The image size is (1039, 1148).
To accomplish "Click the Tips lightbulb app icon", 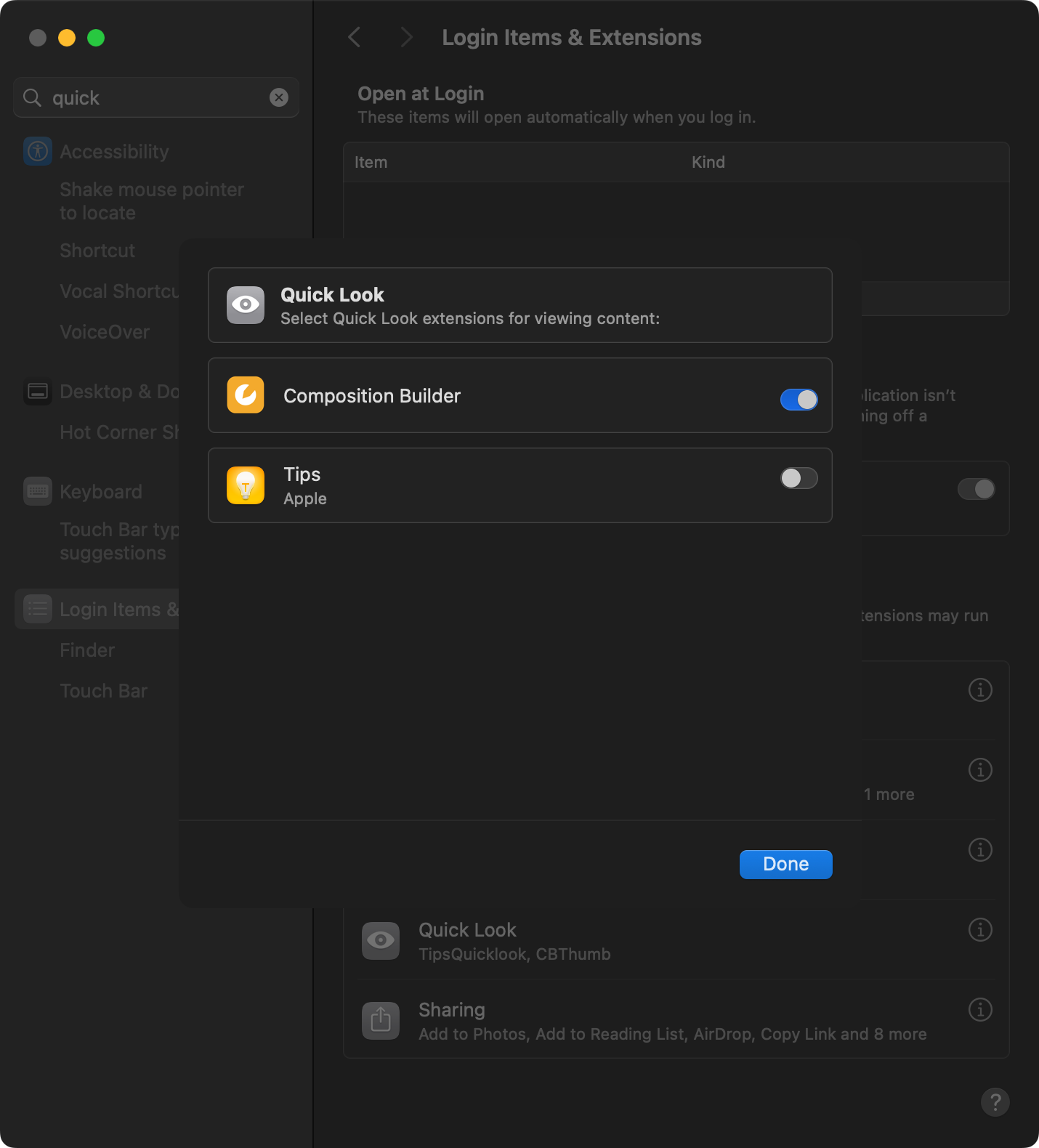I will (246, 485).
